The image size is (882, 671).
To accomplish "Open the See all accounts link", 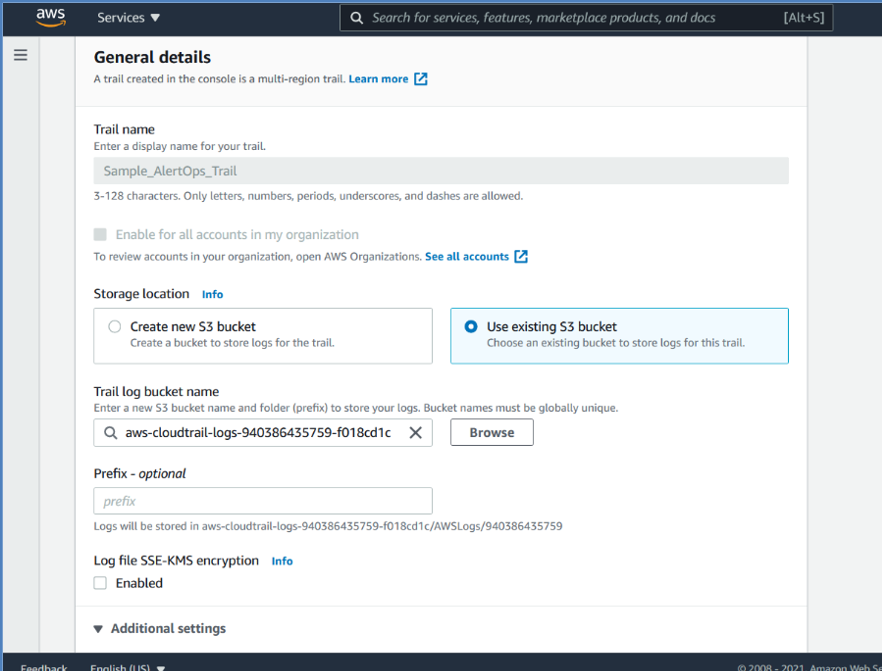I will 466,257.
